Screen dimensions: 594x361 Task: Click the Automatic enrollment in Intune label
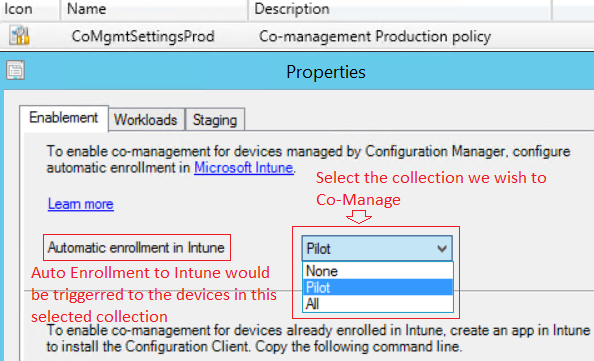tap(136, 248)
